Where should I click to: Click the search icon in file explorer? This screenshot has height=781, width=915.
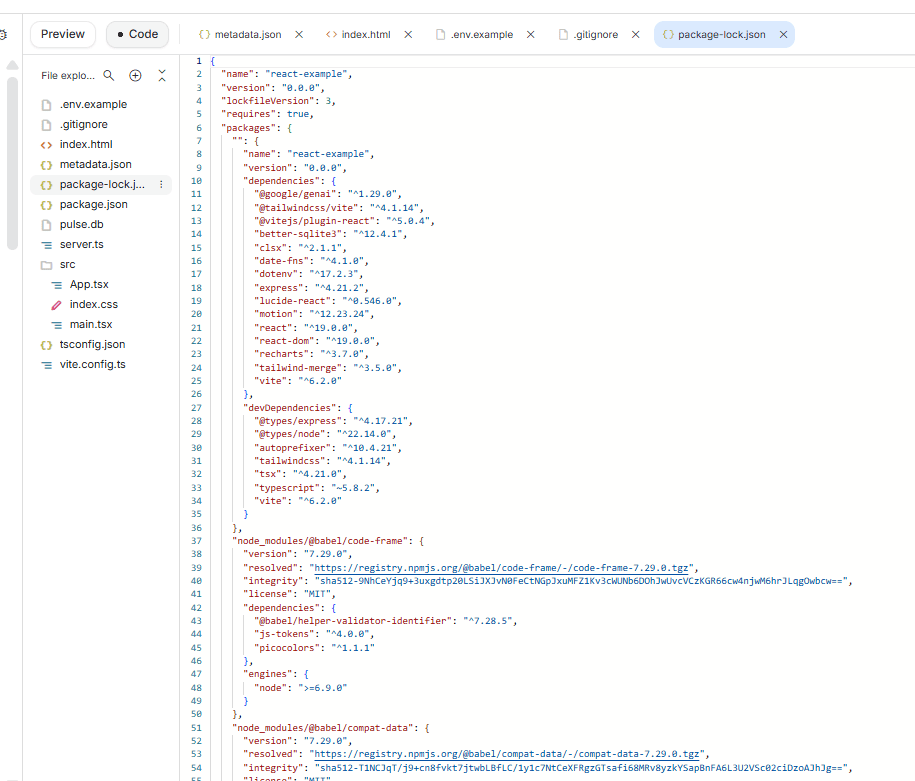(x=109, y=76)
